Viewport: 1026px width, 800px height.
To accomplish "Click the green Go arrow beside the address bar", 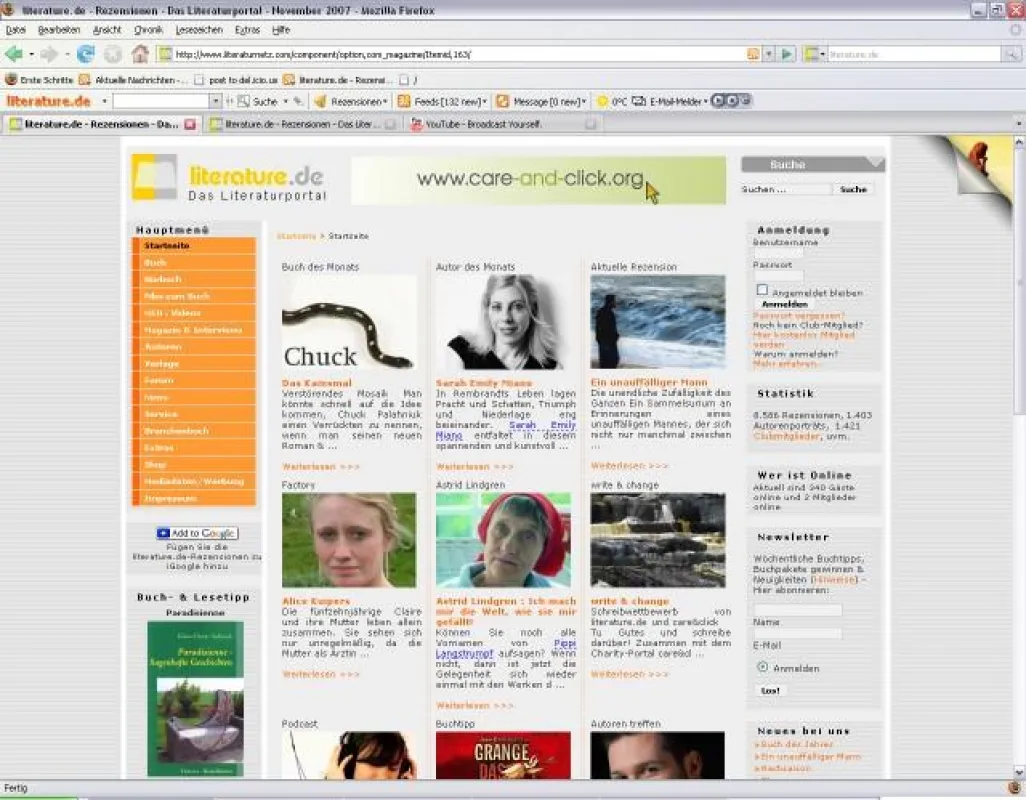I will [x=787, y=54].
